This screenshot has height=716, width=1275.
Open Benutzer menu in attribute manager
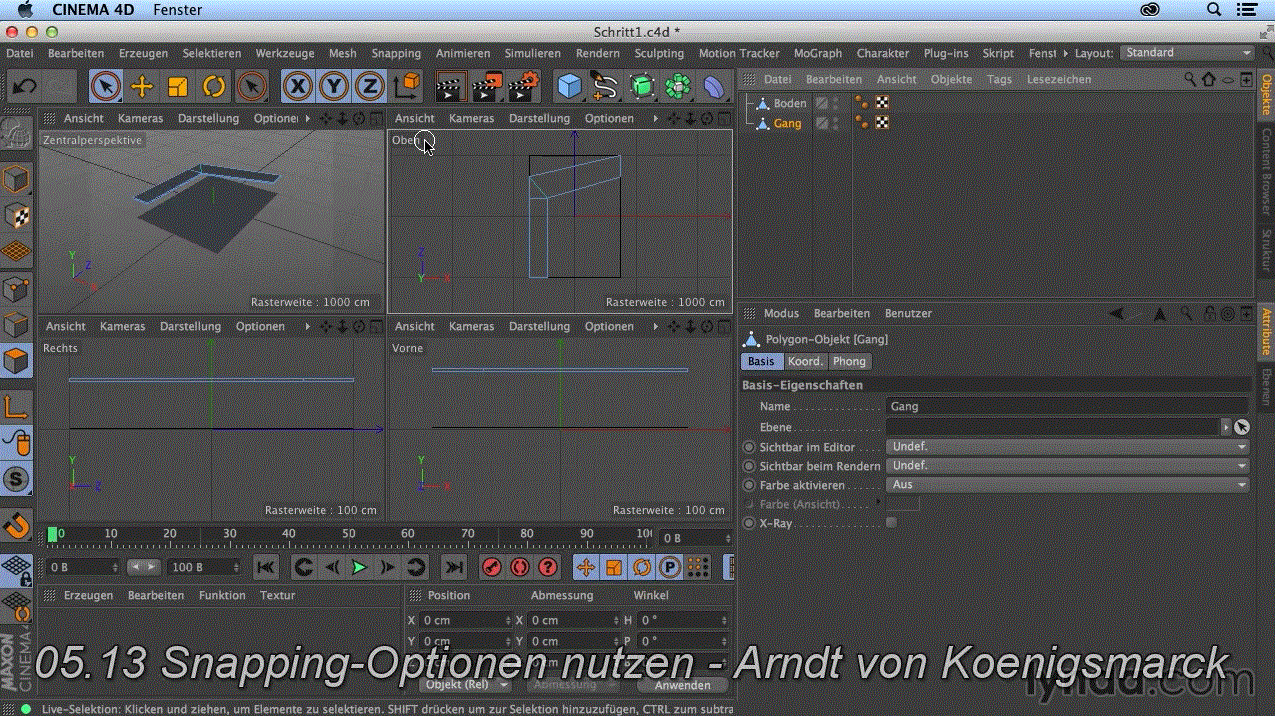(x=908, y=313)
